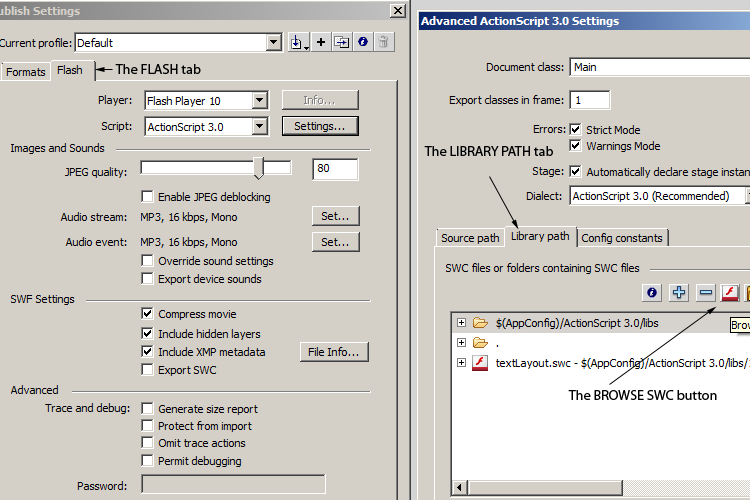750x500 pixels.
Task: Click Set... for Audio event
Action: pyautogui.click(x=335, y=242)
